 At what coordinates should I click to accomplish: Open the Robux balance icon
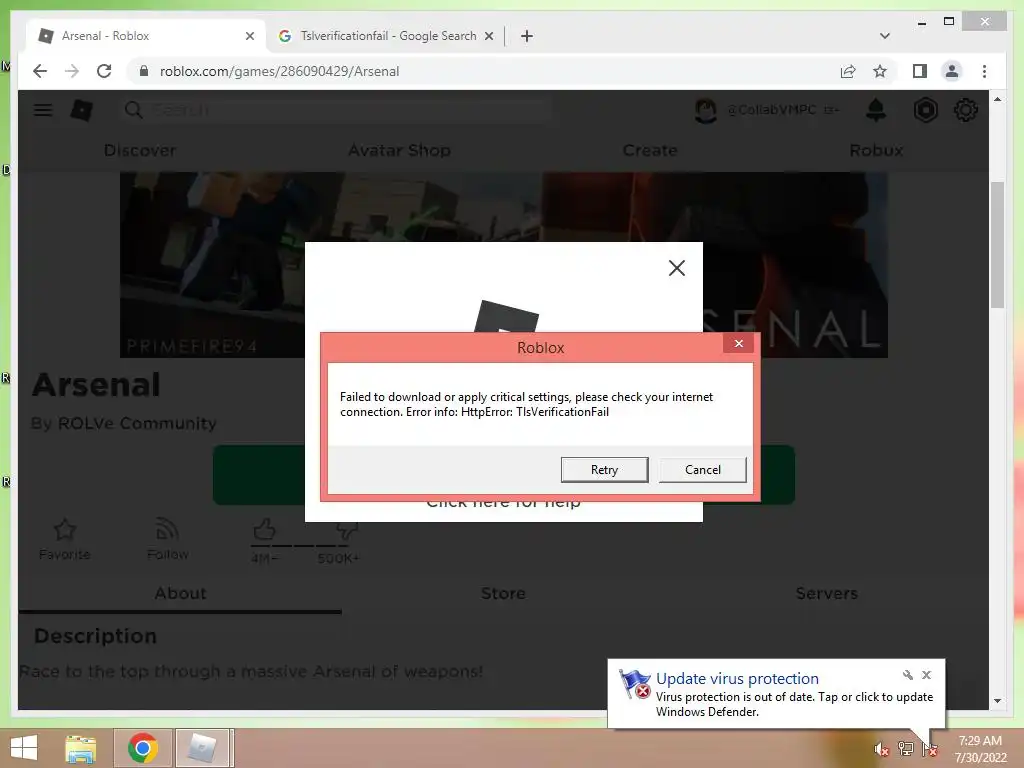tap(925, 110)
